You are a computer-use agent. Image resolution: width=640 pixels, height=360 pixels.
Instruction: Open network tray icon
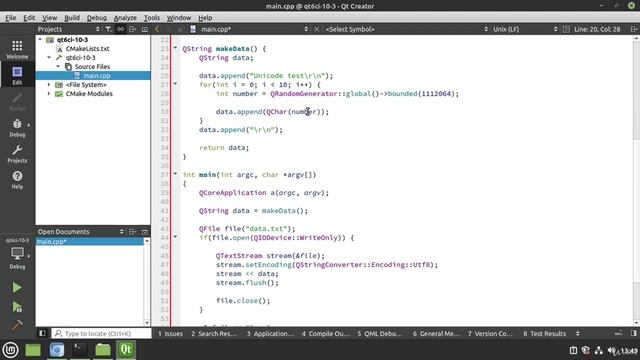[599, 350]
